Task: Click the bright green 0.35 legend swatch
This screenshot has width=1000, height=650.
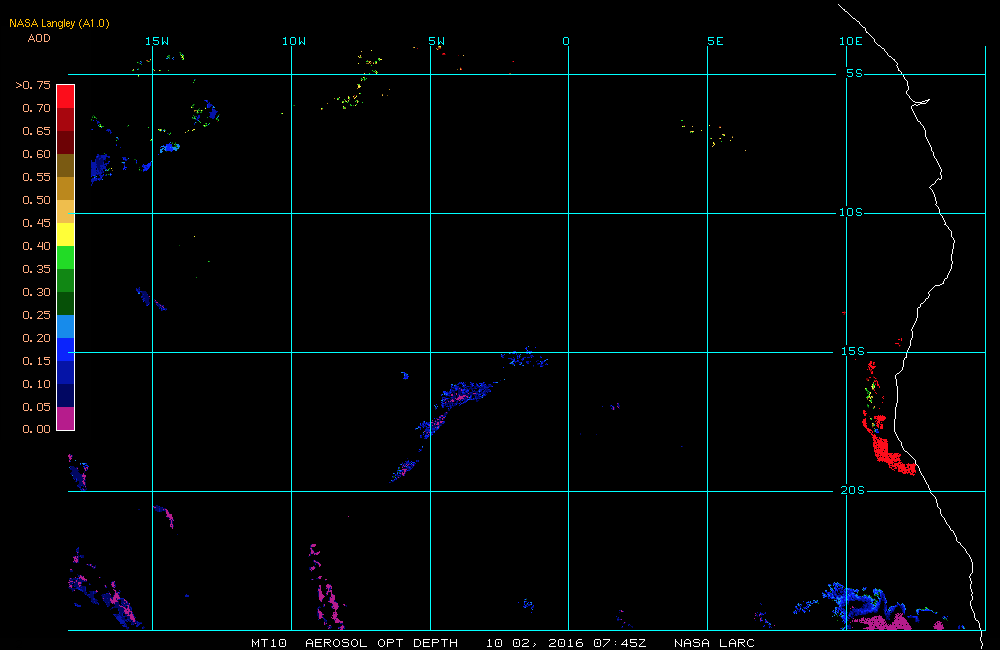Action: click(x=66, y=257)
